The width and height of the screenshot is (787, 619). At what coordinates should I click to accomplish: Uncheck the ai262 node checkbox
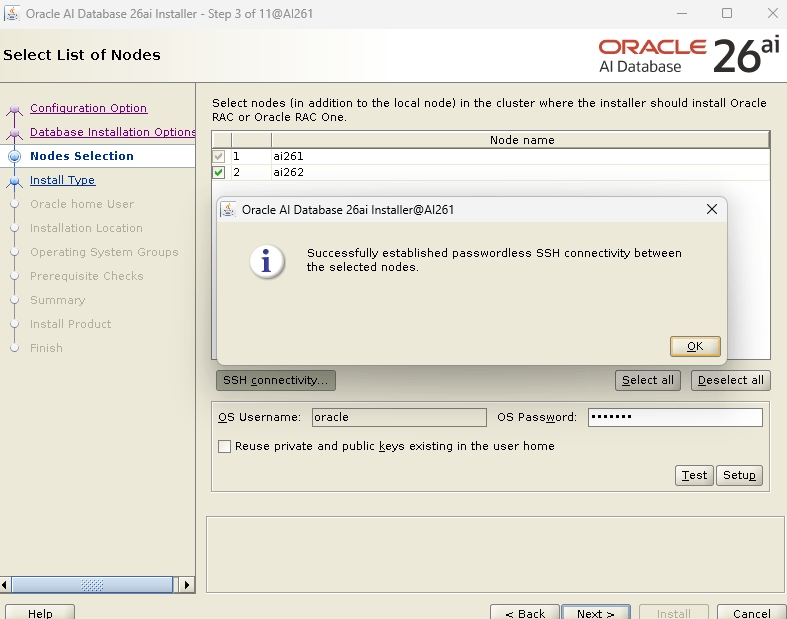click(x=219, y=173)
